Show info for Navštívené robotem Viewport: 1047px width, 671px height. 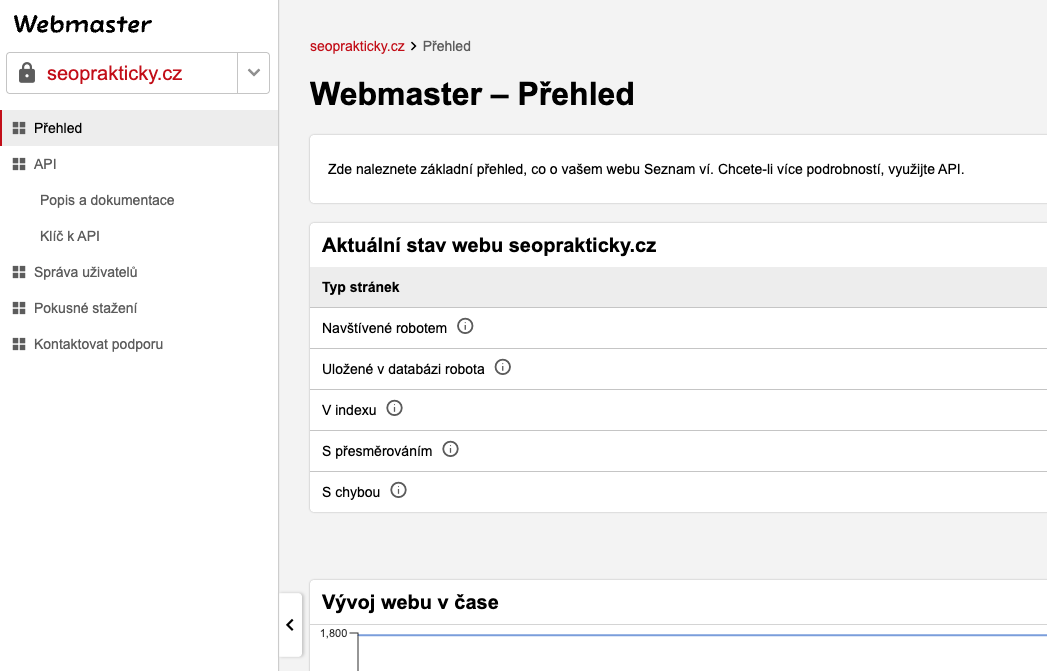coord(465,326)
